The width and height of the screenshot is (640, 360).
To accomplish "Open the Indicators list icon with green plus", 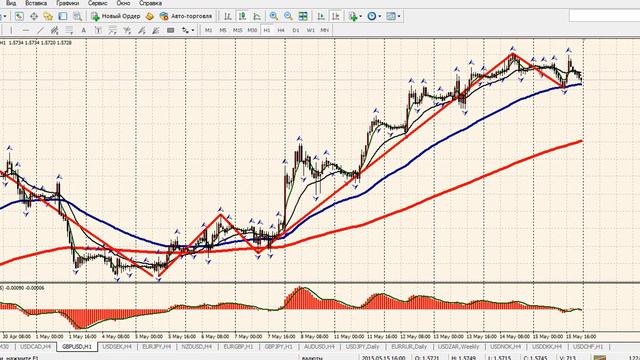I will [353, 16].
